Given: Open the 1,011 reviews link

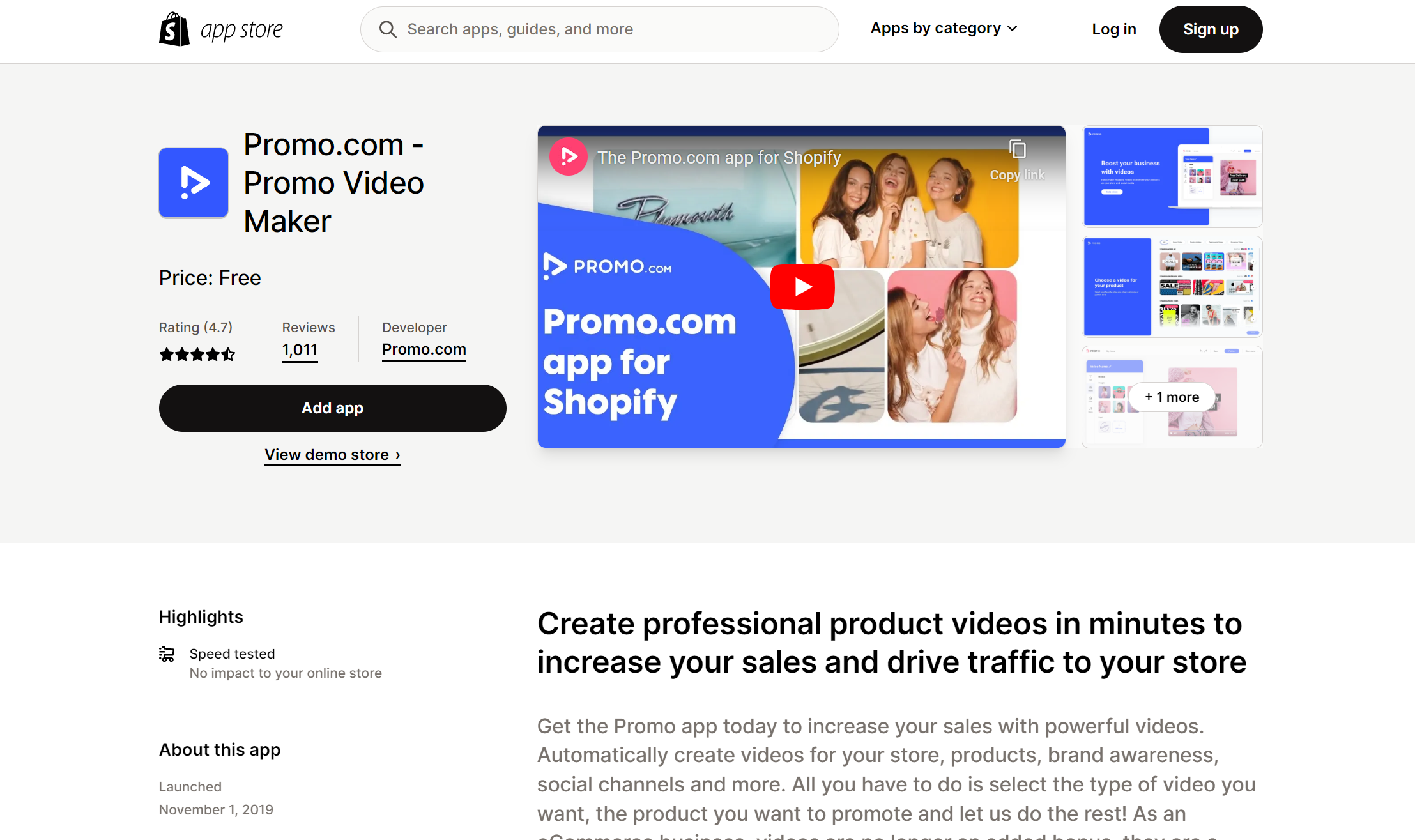Looking at the screenshot, I should click(300, 350).
